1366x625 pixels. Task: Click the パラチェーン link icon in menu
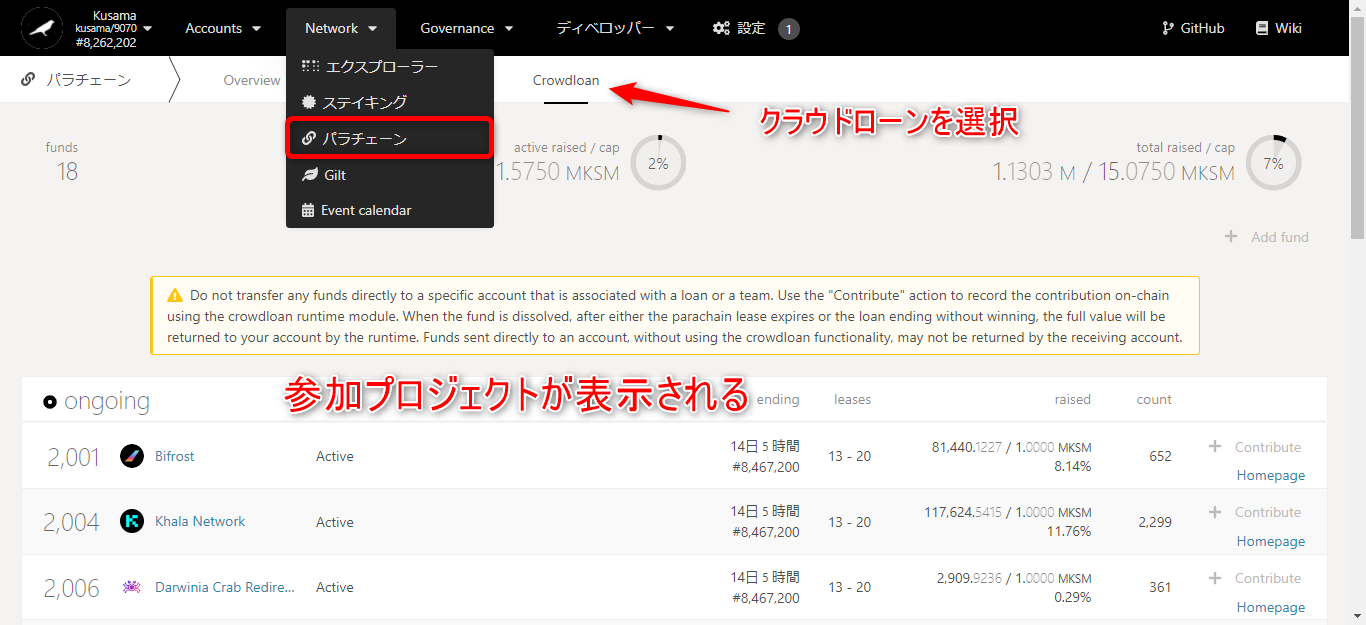pyautogui.click(x=309, y=138)
